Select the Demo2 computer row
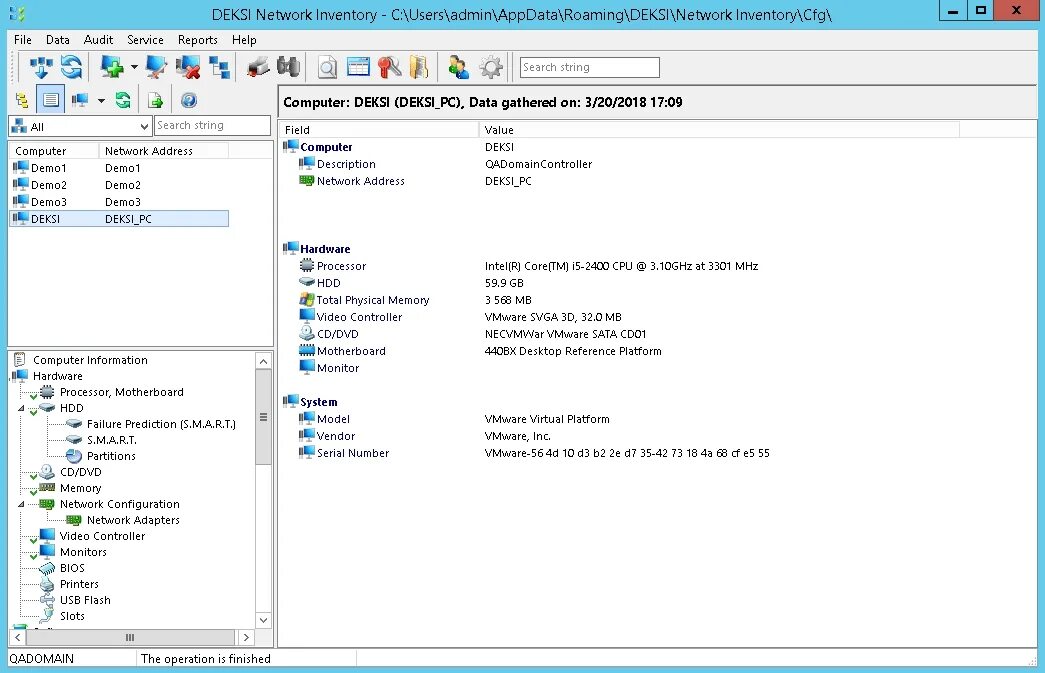Viewport: 1045px width, 673px height. [119, 185]
